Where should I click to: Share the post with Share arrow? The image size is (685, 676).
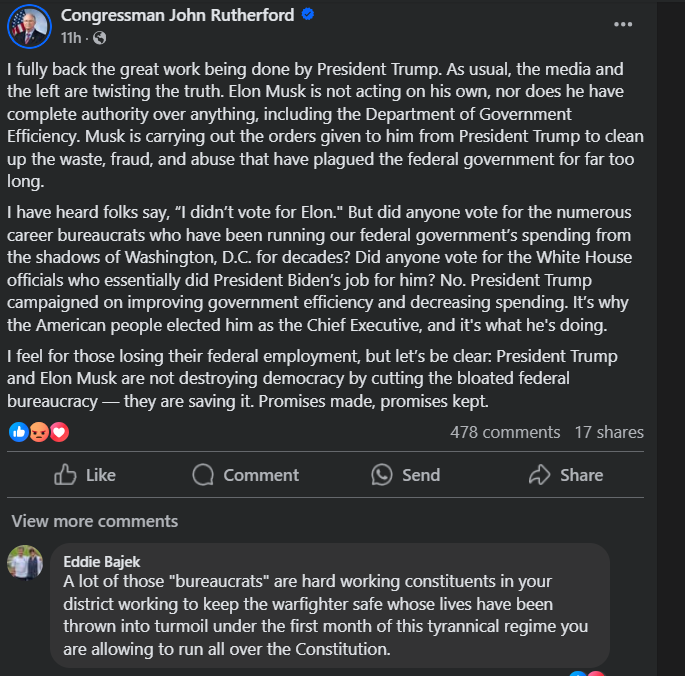[x=566, y=475]
